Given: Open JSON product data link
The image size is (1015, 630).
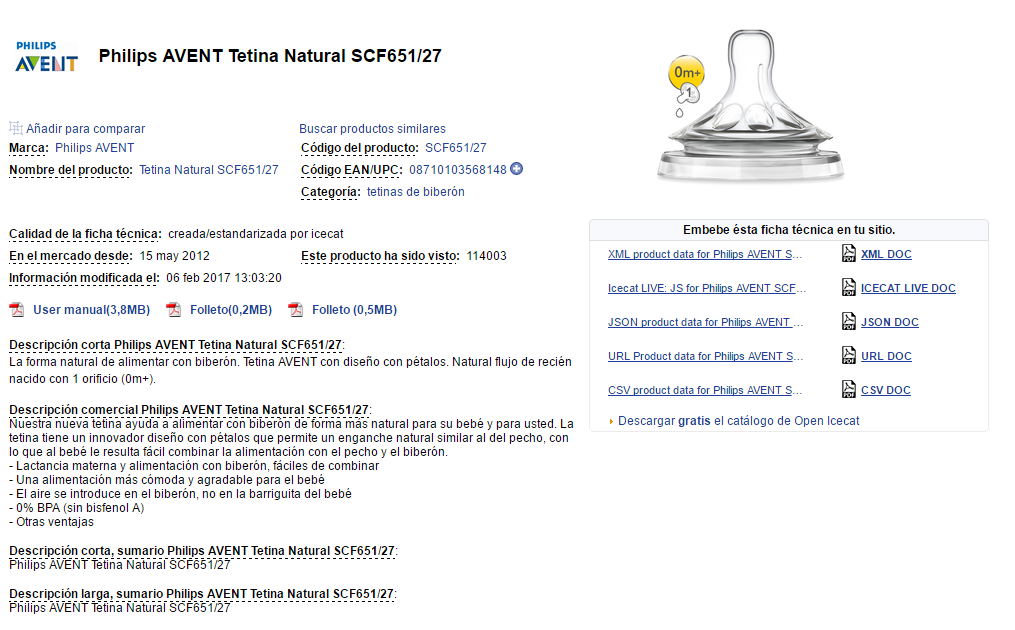Looking at the screenshot, I should (x=705, y=323).
